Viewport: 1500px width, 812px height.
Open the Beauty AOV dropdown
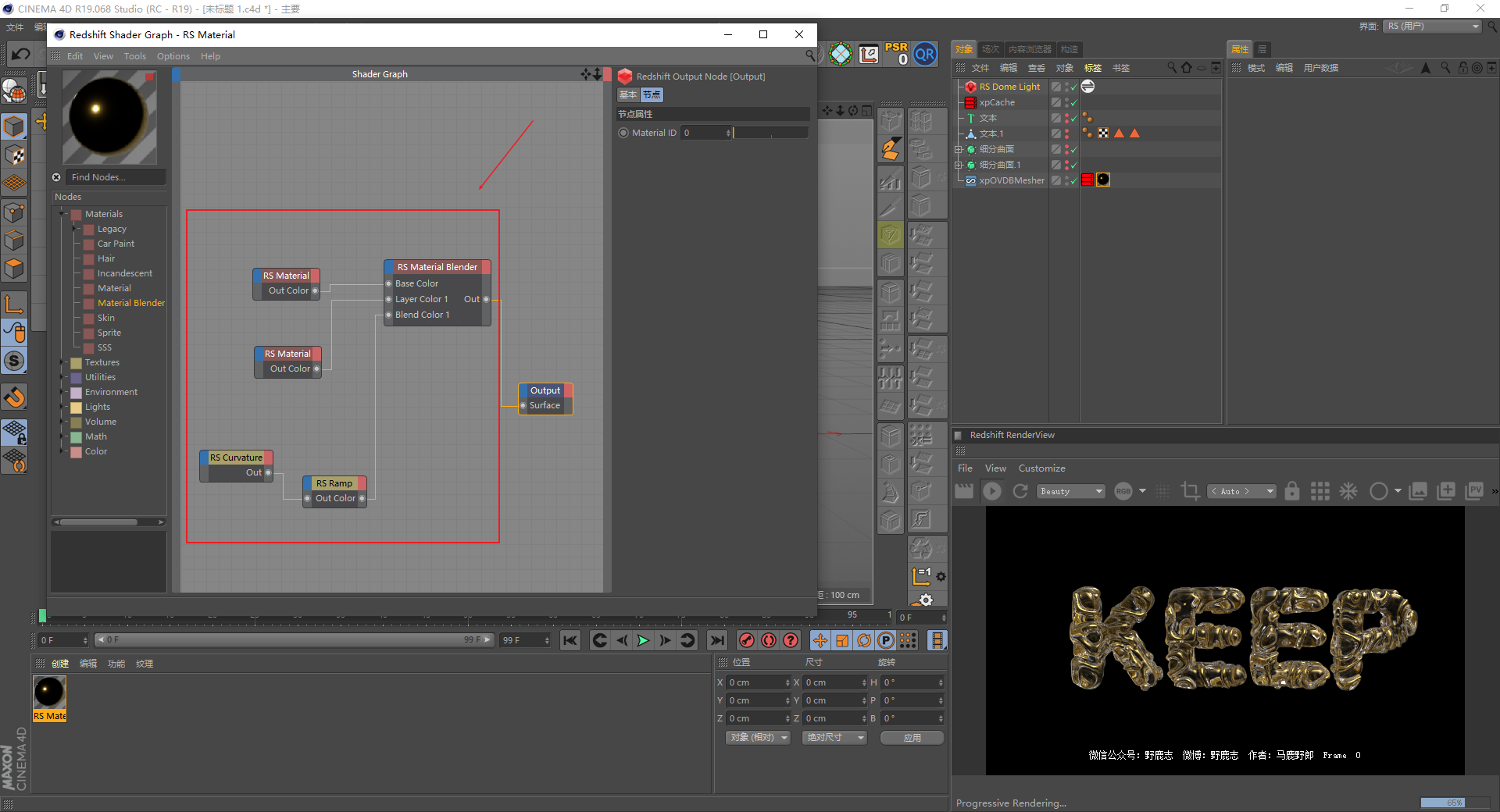(x=1071, y=491)
